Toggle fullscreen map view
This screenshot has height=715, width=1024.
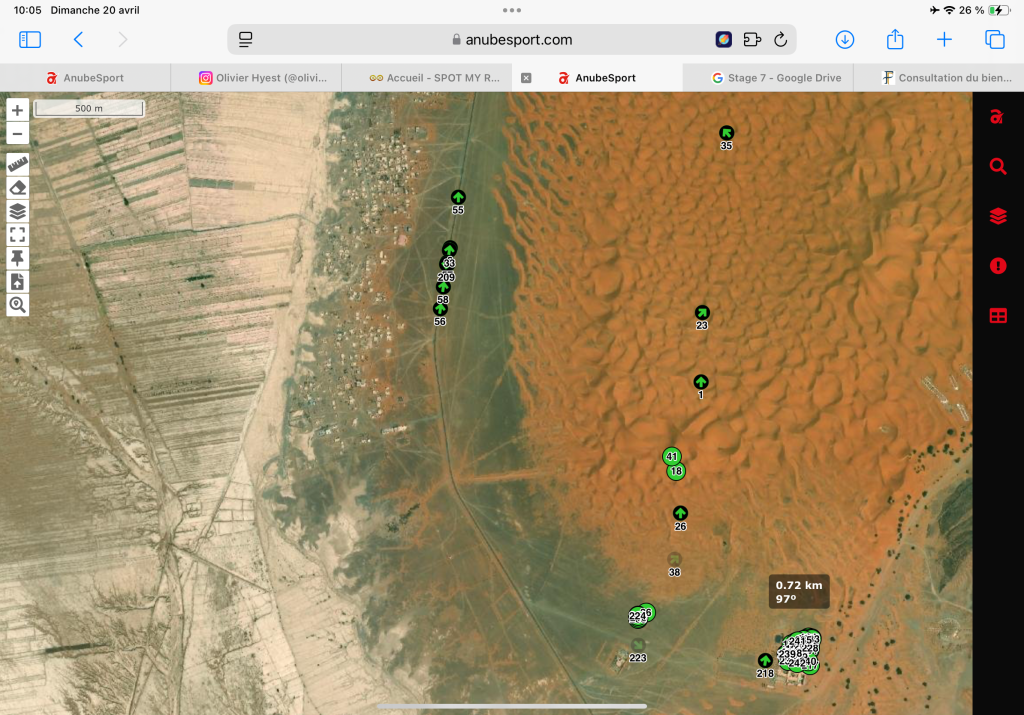pos(18,235)
